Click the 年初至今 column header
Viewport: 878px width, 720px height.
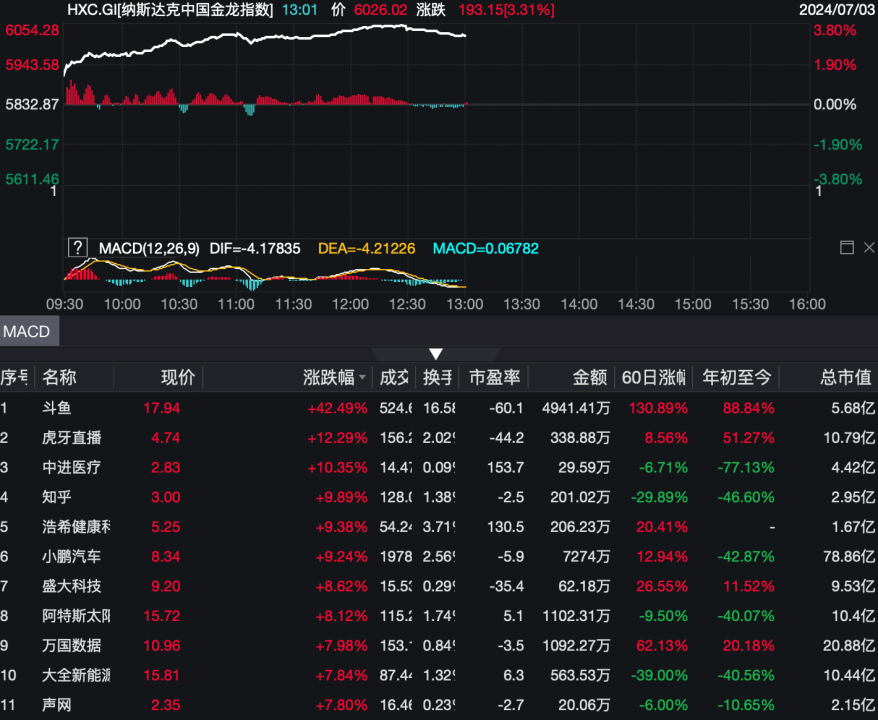pyautogui.click(x=738, y=378)
